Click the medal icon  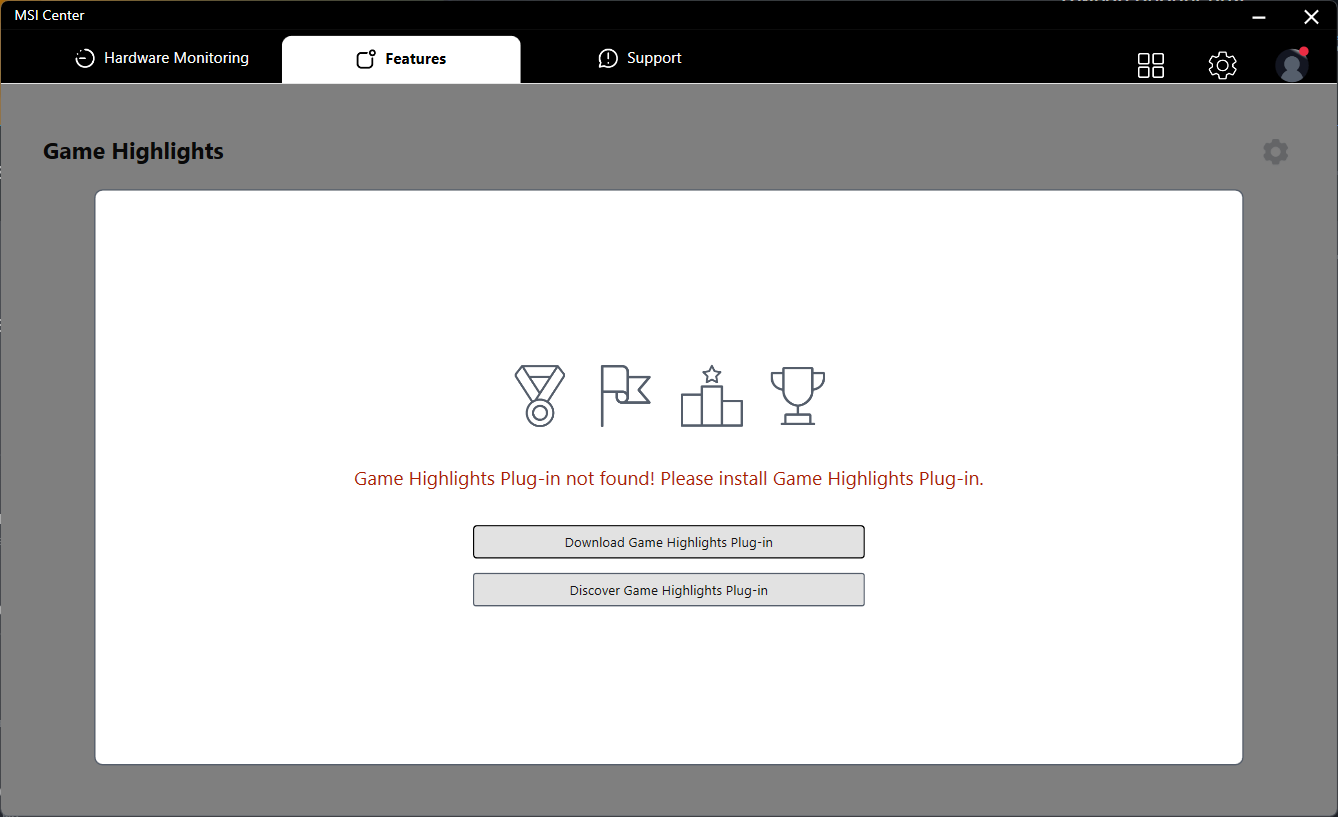coord(540,396)
